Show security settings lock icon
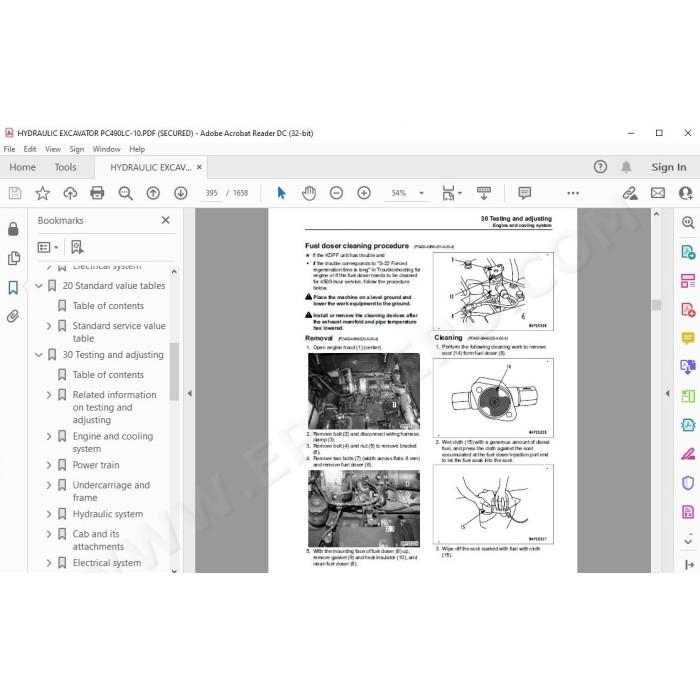700x700 pixels. tap(13, 229)
